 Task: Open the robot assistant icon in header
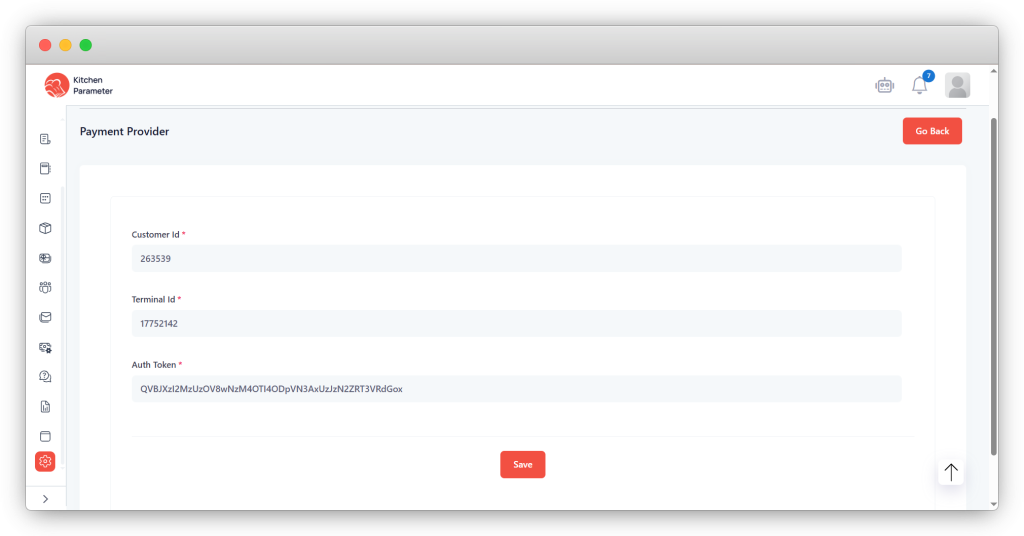[884, 86]
